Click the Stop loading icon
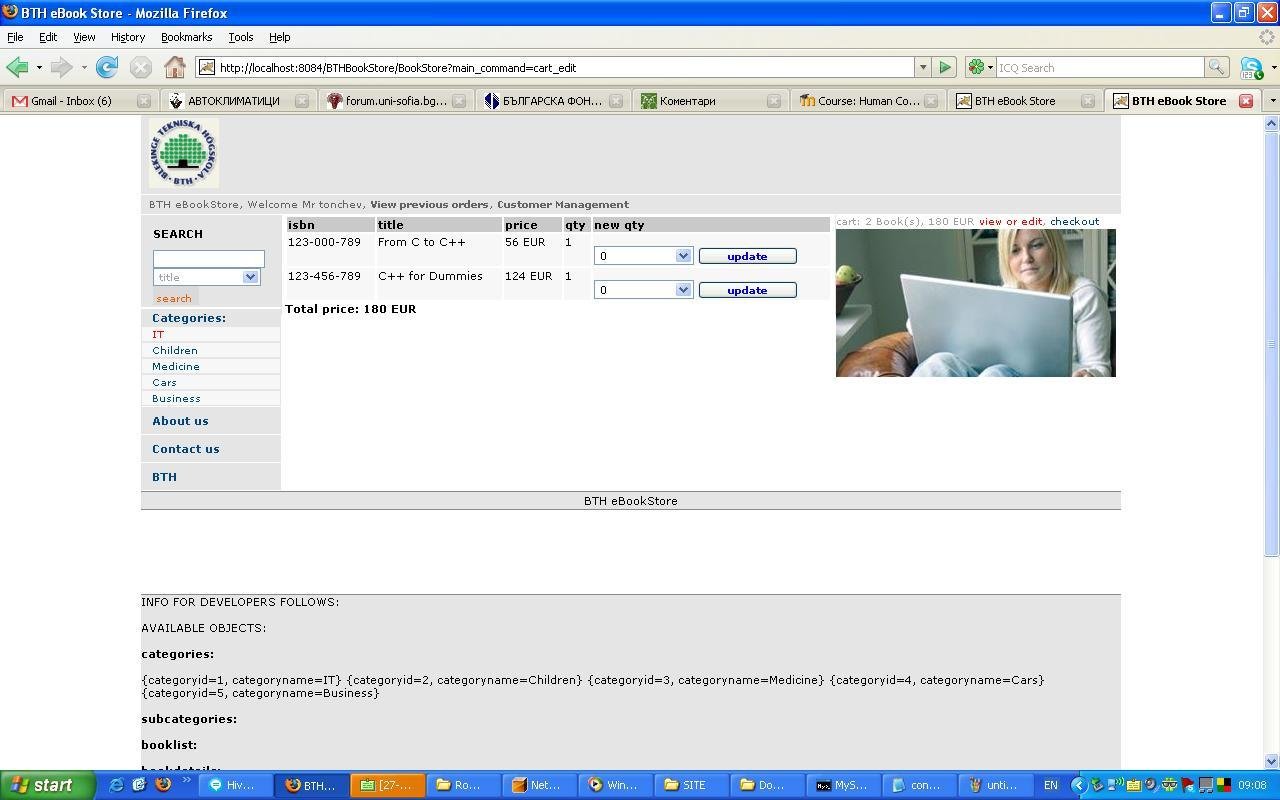 [x=140, y=67]
